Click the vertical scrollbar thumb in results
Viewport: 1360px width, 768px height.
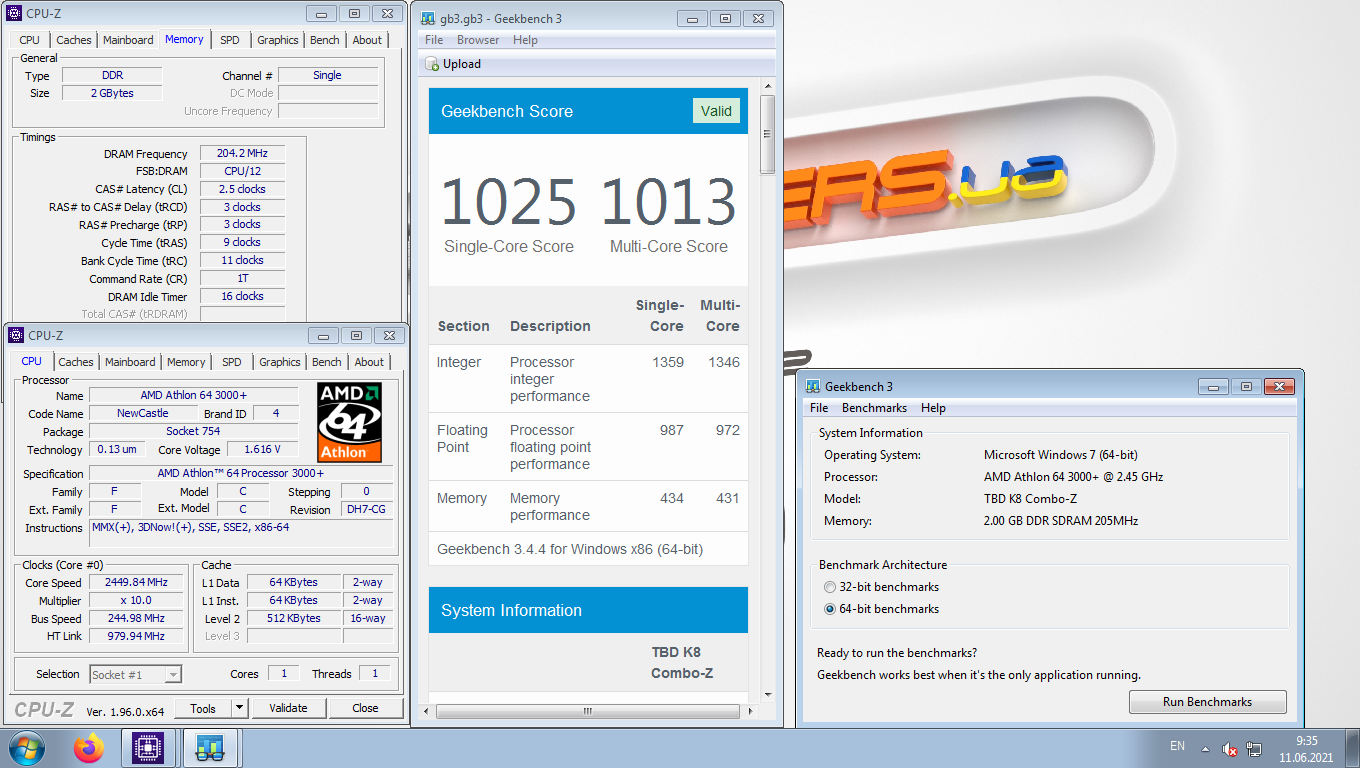(x=768, y=135)
